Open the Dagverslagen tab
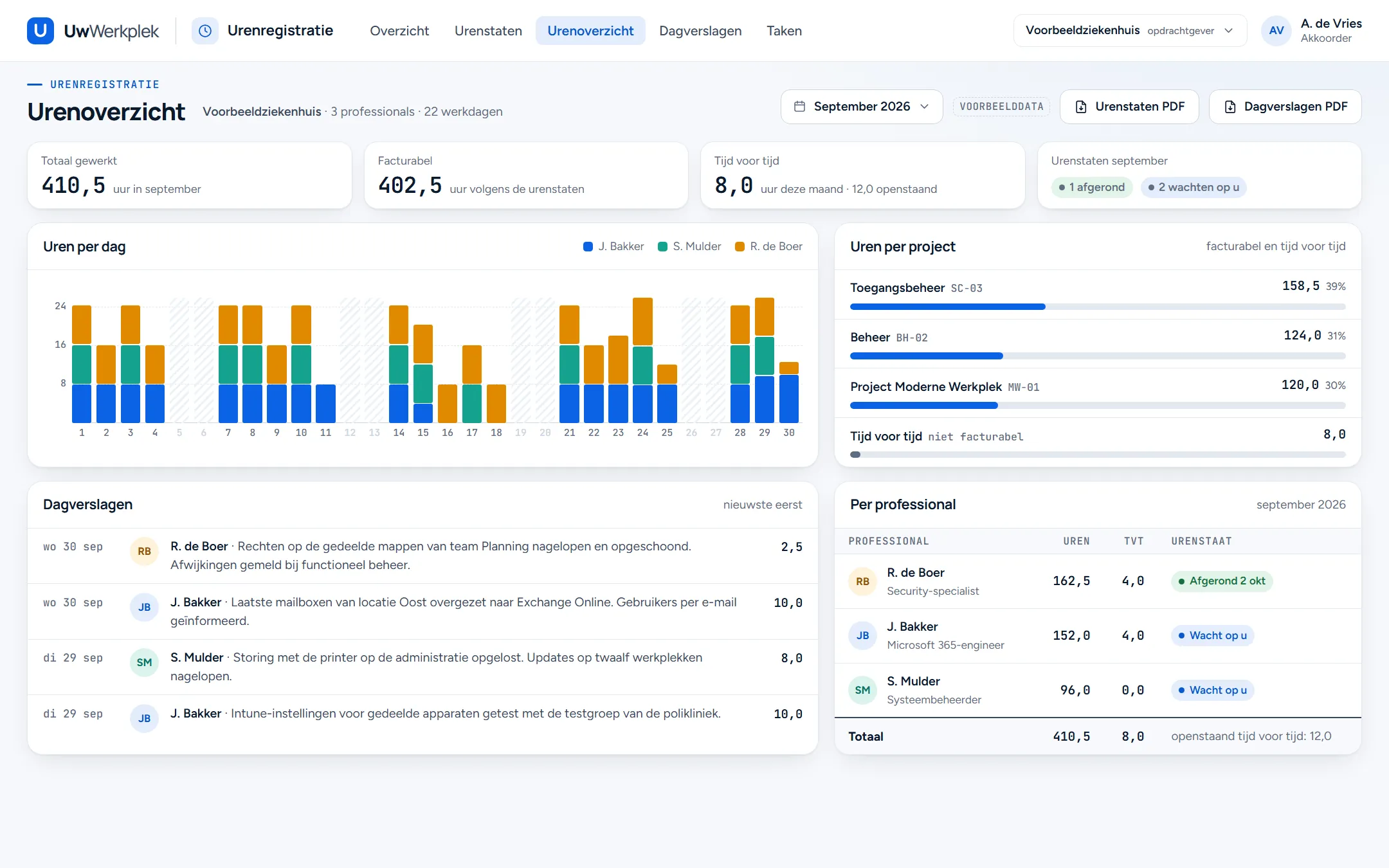 point(700,31)
